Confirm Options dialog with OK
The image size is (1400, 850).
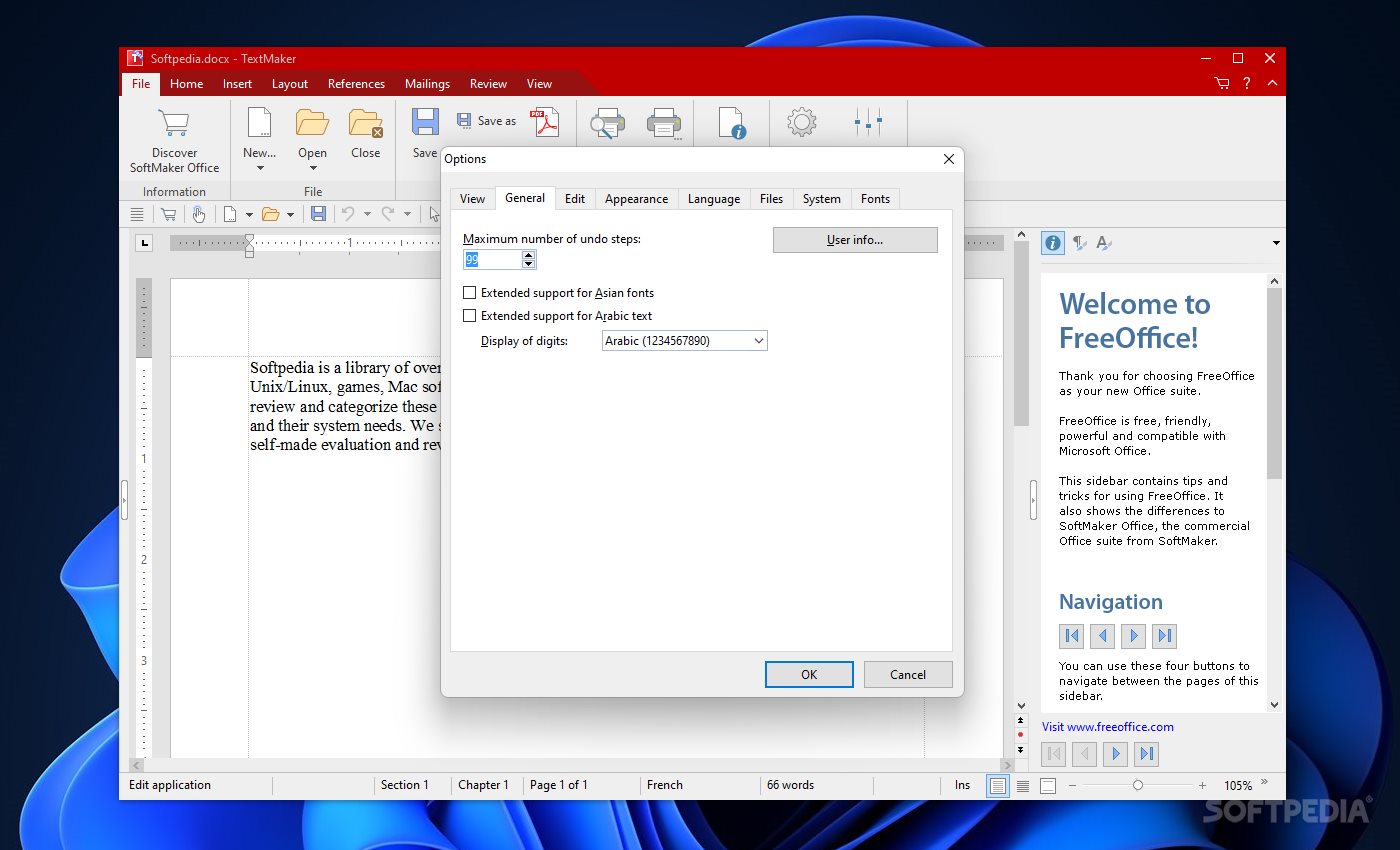809,674
